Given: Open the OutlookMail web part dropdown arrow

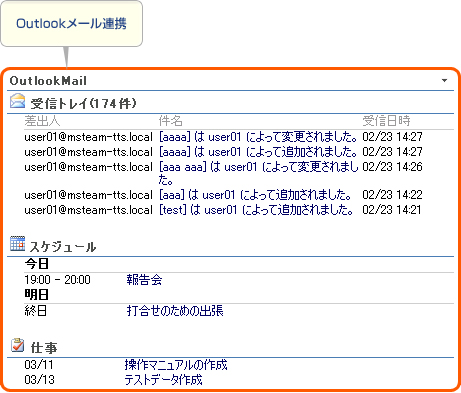Looking at the screenshot, I should point(444,80).
